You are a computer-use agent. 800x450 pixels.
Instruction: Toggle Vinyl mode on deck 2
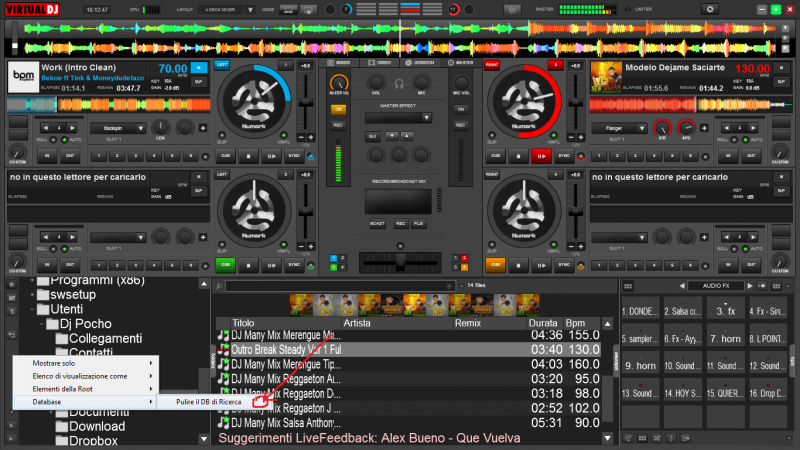(553, 136)
